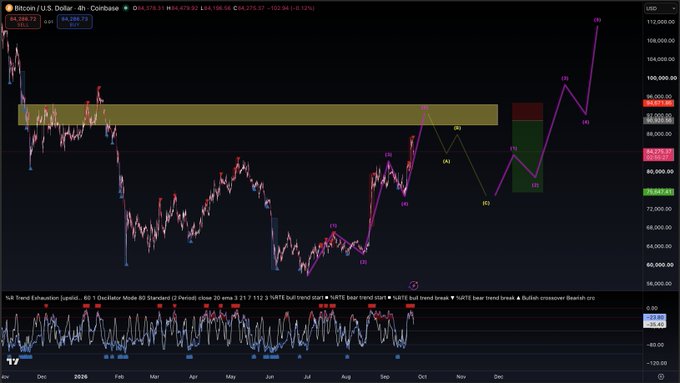Click the Bitcoin coin logo icon
680x383 pixels.
coord(8,8)
